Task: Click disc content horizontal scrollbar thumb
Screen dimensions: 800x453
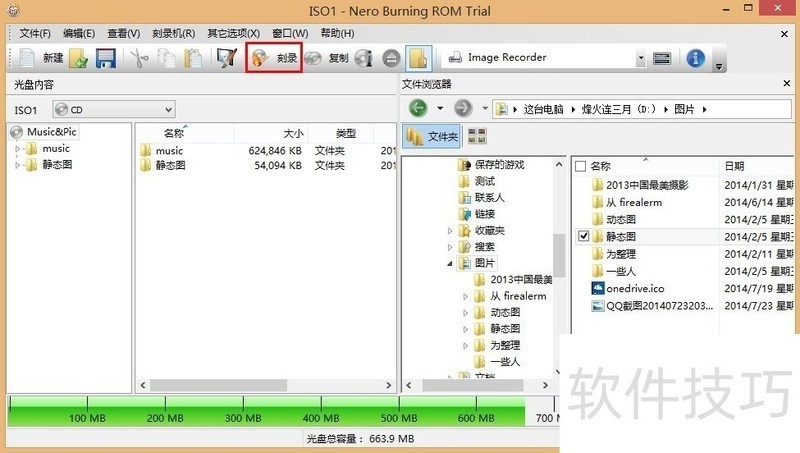Action: (x=218, y=385)
